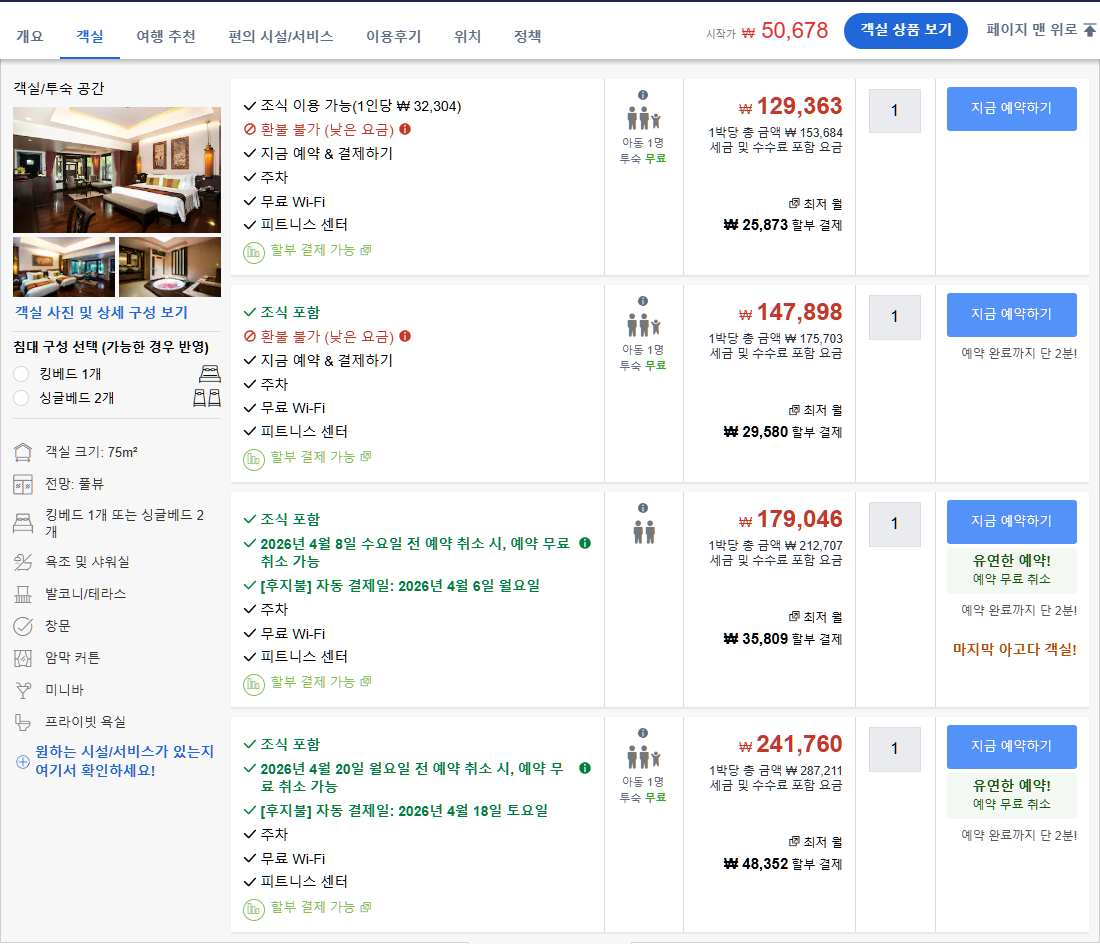The height and width of the screenshot is (944, 1100).
Task: Click guests icon in ₩179,046 offer
Action: click(643, 532)
